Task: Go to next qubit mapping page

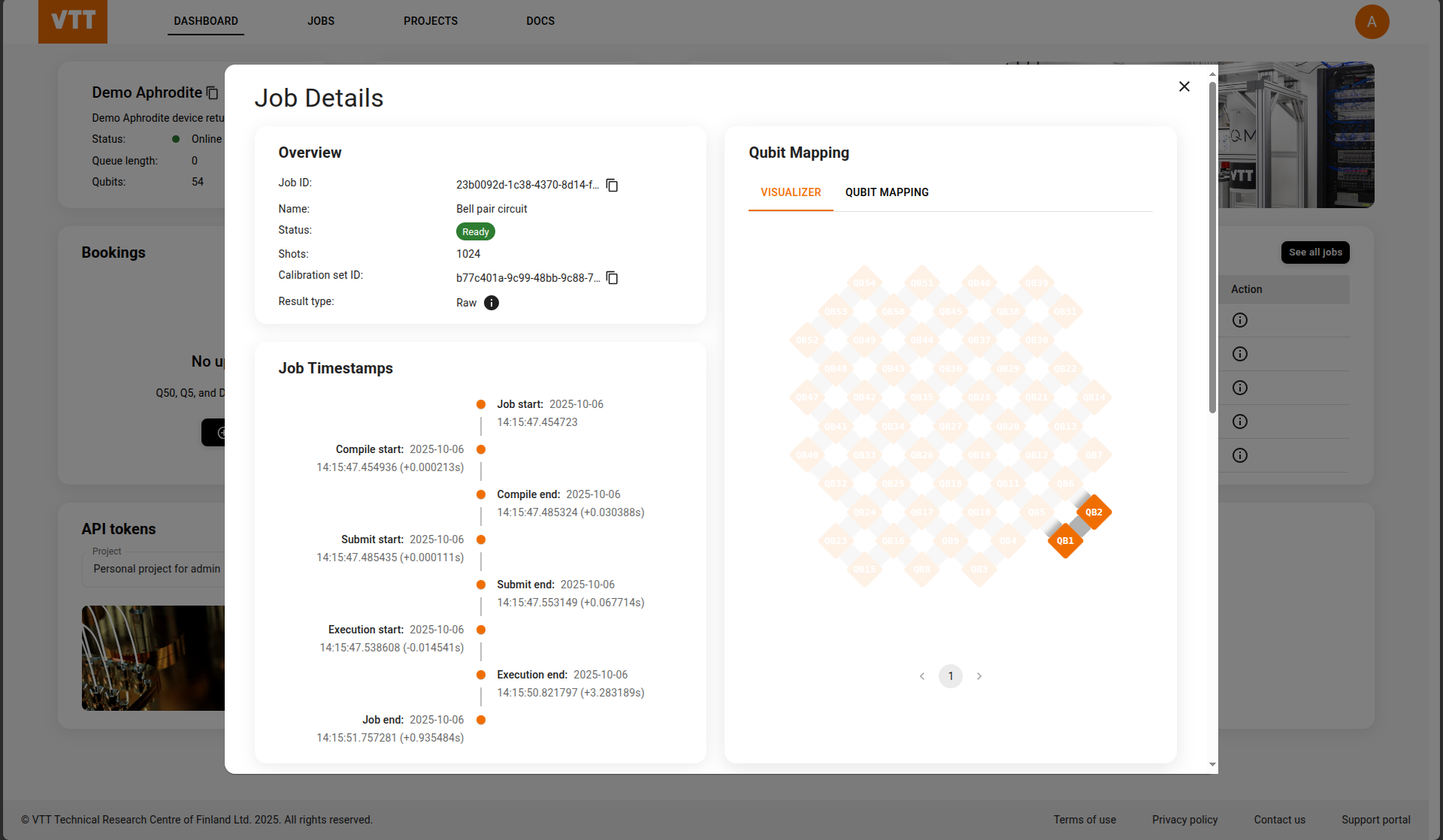Action: point(979,676)
